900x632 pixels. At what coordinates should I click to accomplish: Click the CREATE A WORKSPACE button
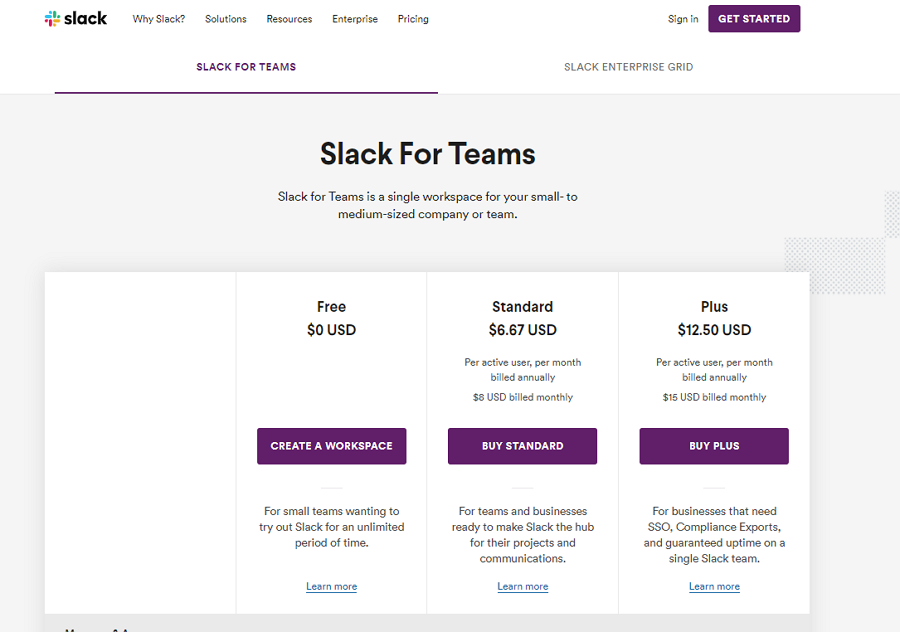(331, 446)
